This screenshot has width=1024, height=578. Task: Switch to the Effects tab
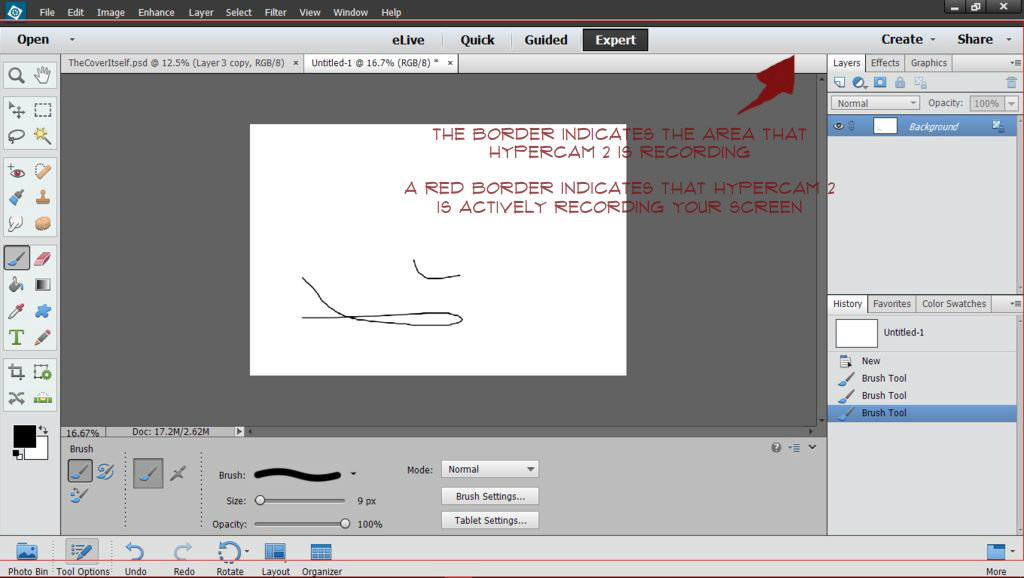pyautogui.click(x=885, y=63)
